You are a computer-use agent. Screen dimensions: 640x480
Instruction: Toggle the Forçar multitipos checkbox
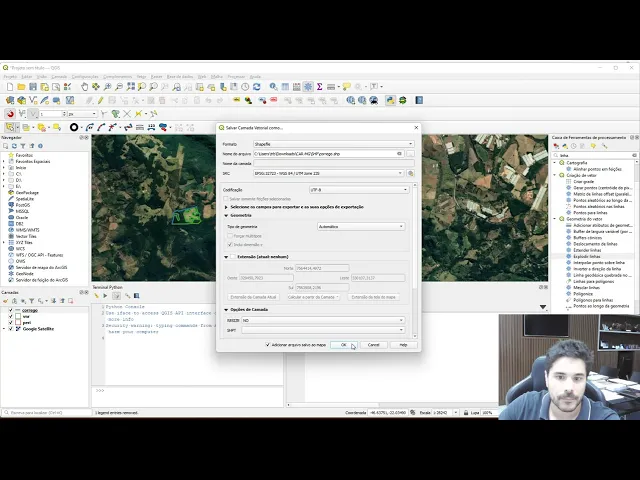[230, 236]
